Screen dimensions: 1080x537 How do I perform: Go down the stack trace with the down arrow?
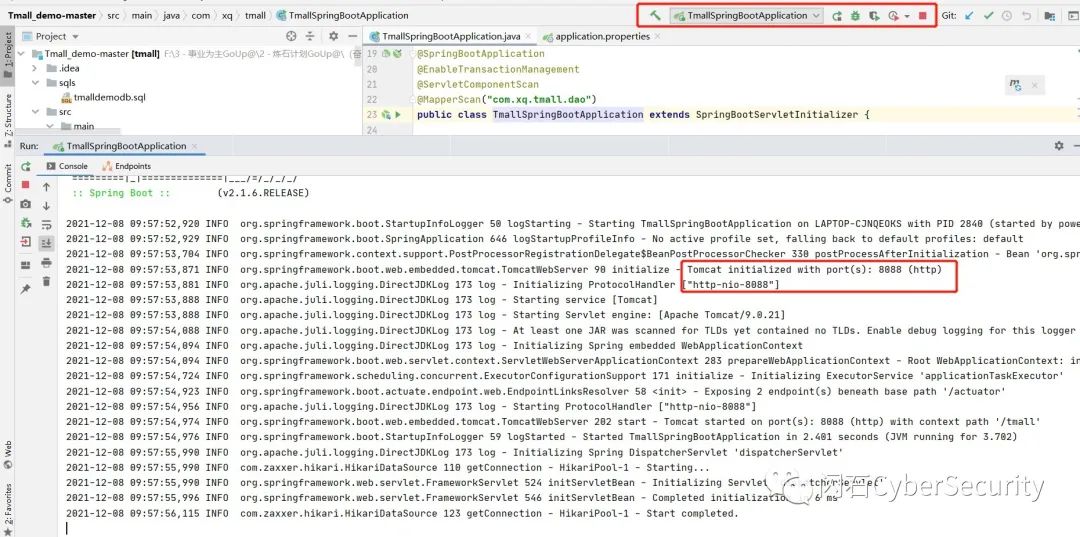[46, 206]
